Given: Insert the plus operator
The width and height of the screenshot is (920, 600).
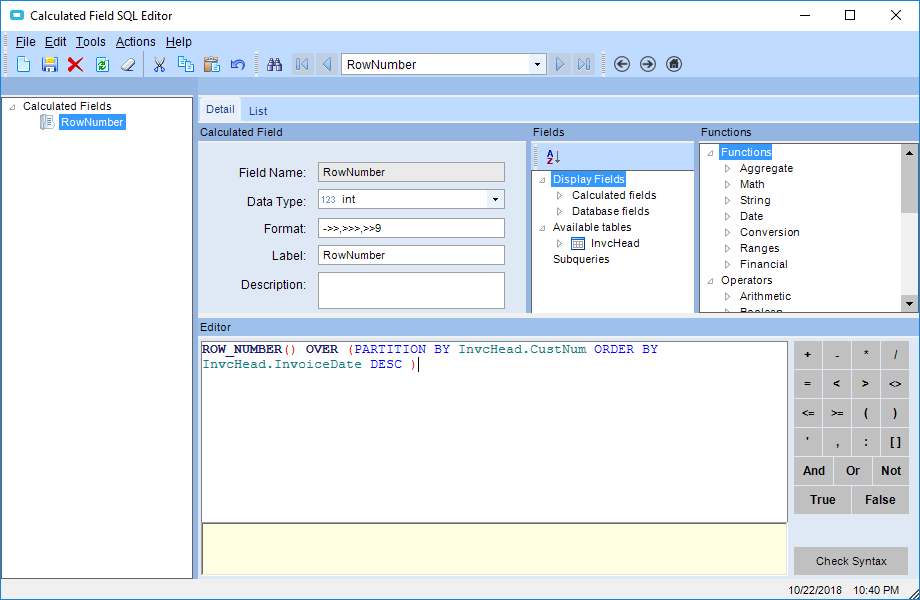Looking at the screenshot, I should (x=808, y=355).
